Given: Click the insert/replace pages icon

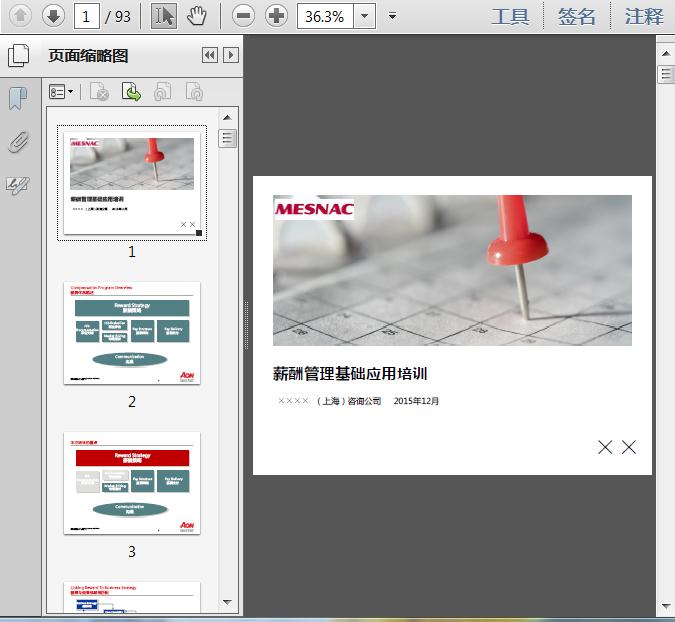Looking at the screenshot, I should pos(131,92).
